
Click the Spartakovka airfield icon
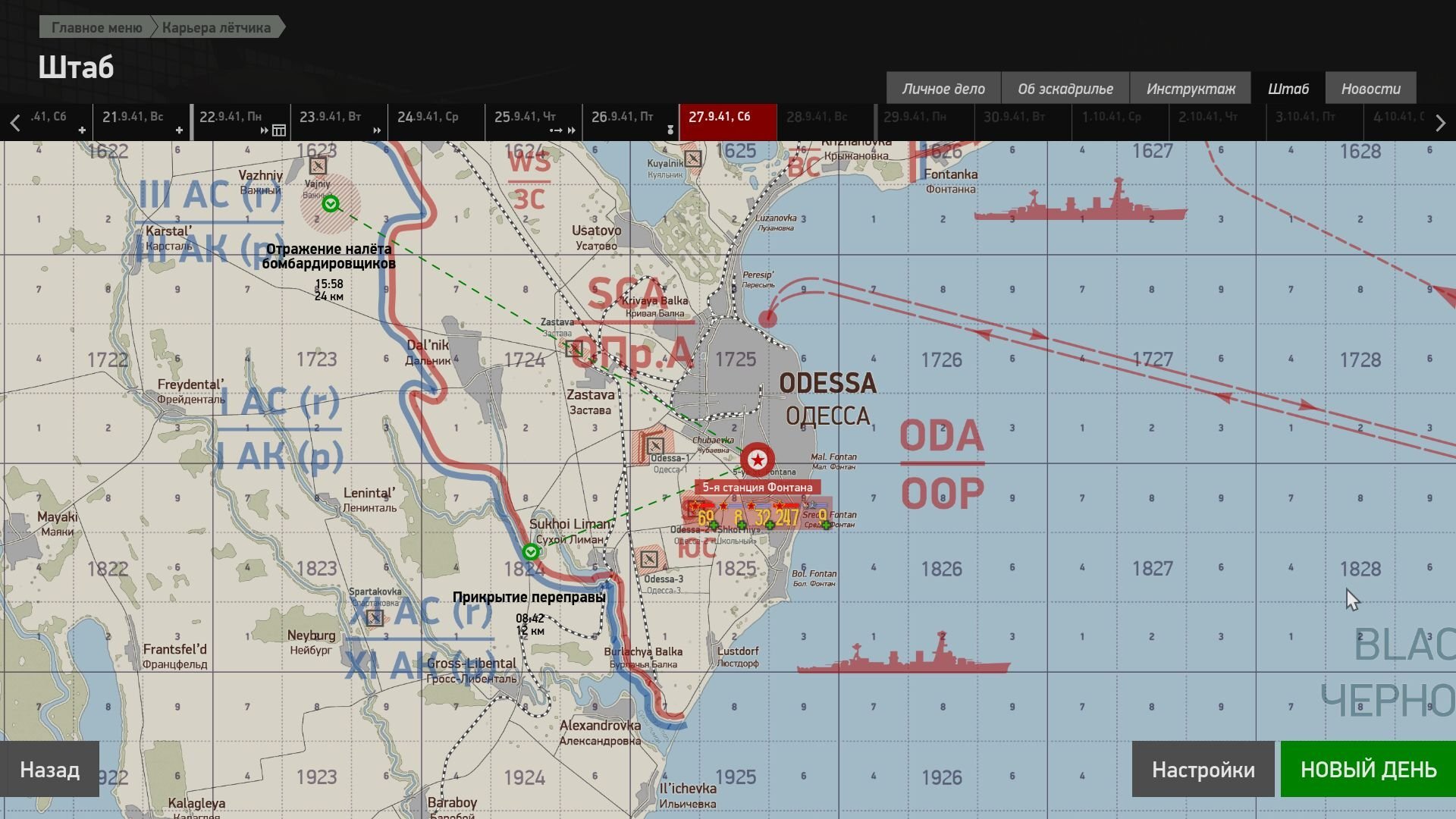tap(374, 617)
